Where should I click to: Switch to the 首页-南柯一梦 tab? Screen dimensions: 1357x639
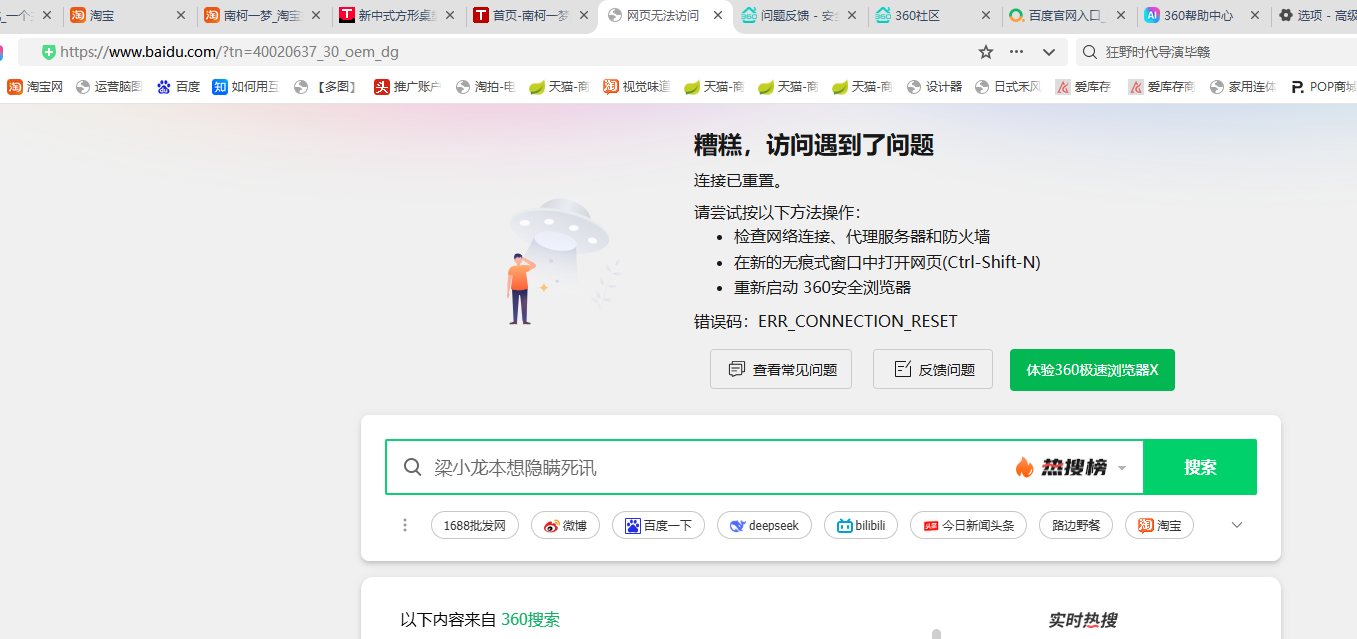(531, 15)
